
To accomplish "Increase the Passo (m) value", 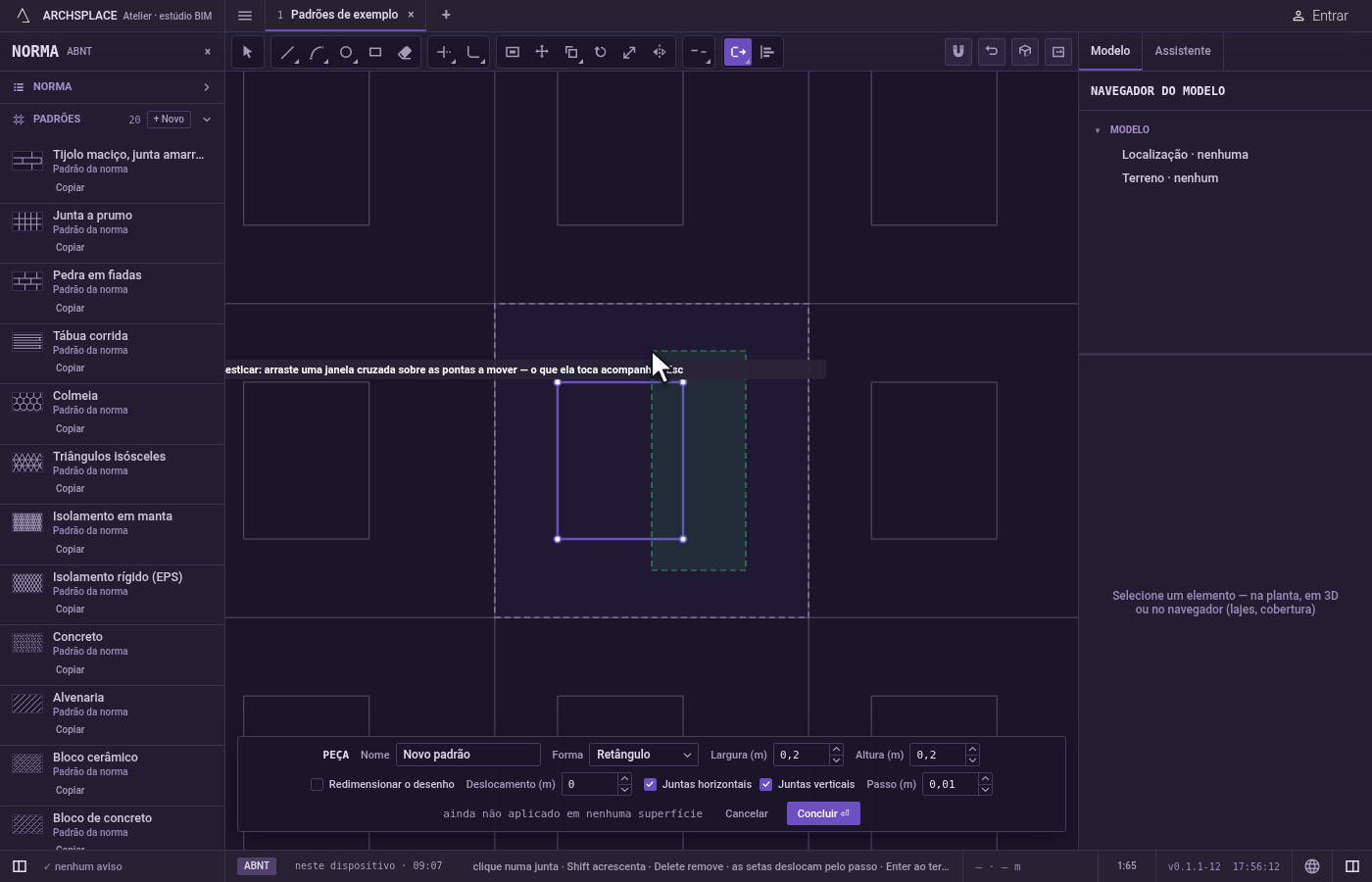I will pos(985,779).
